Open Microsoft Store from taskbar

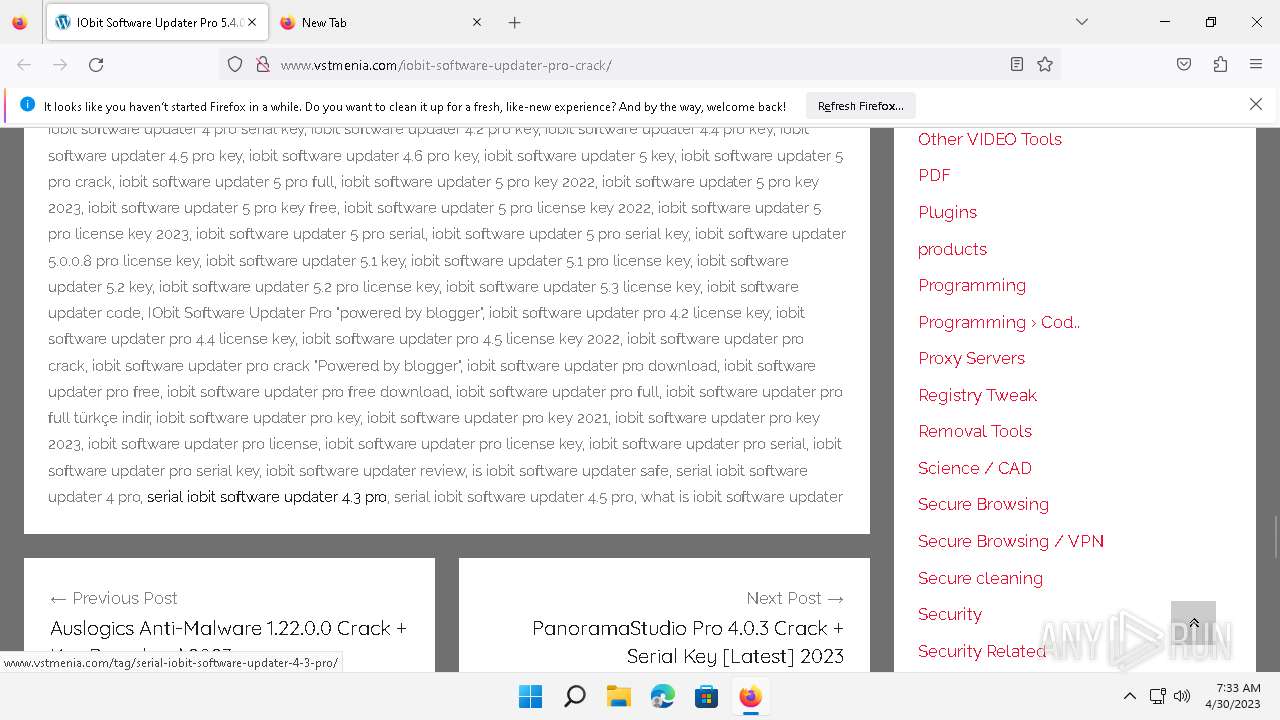[x=706, y=697]
